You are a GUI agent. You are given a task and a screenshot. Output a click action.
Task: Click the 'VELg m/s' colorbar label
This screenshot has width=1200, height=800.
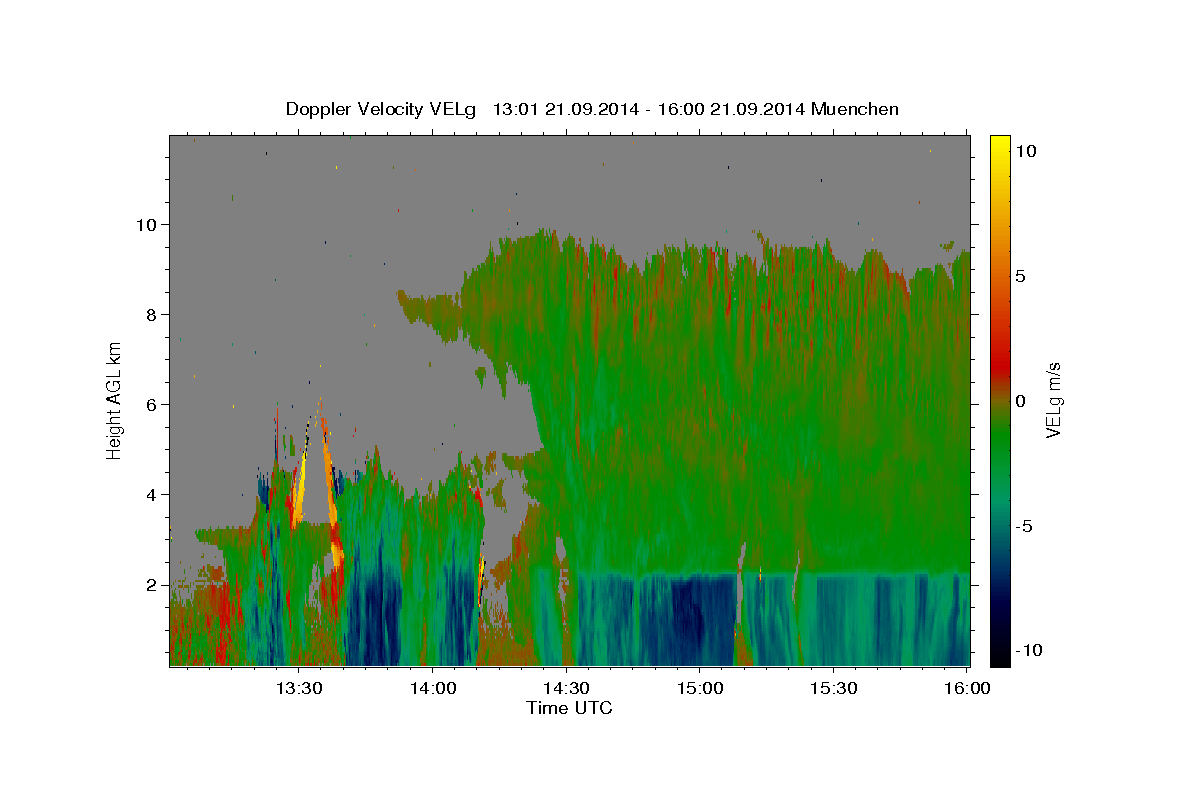(x=1053, y=399)
